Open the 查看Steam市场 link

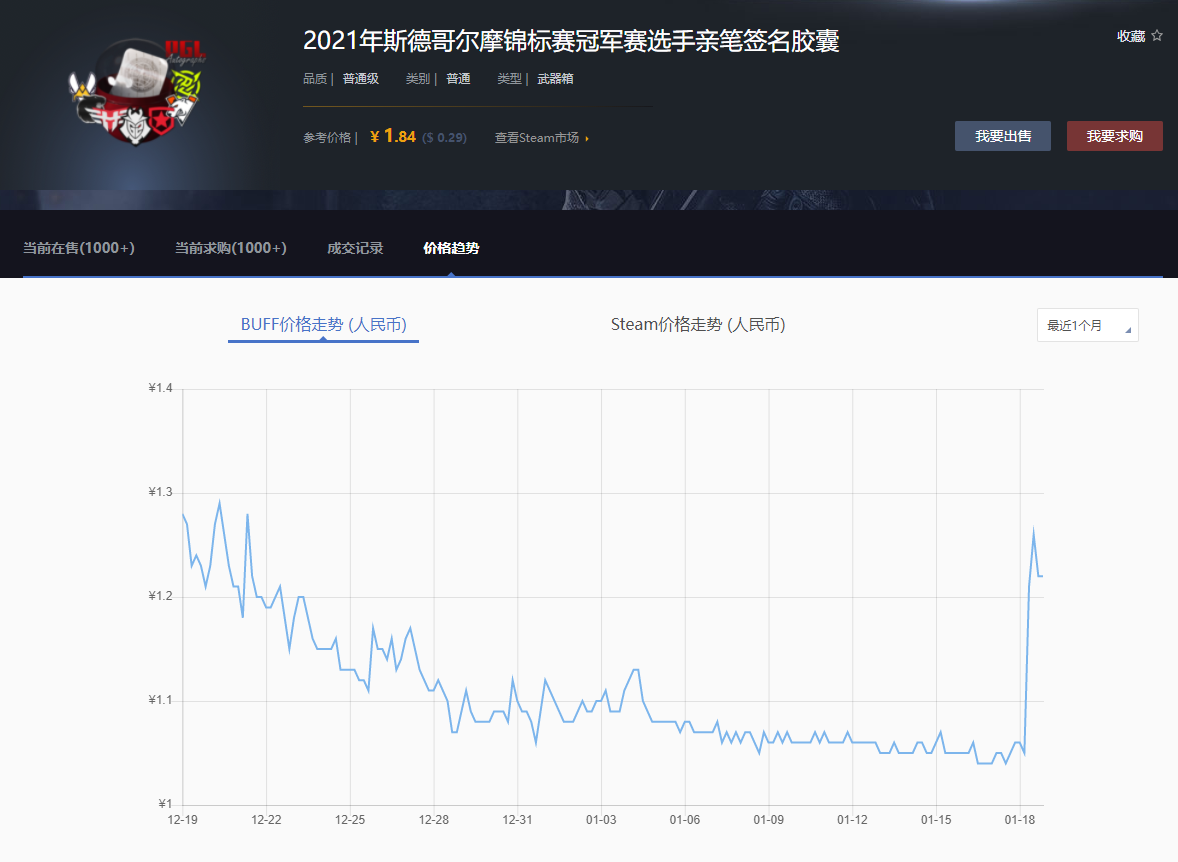coord(541,138)
